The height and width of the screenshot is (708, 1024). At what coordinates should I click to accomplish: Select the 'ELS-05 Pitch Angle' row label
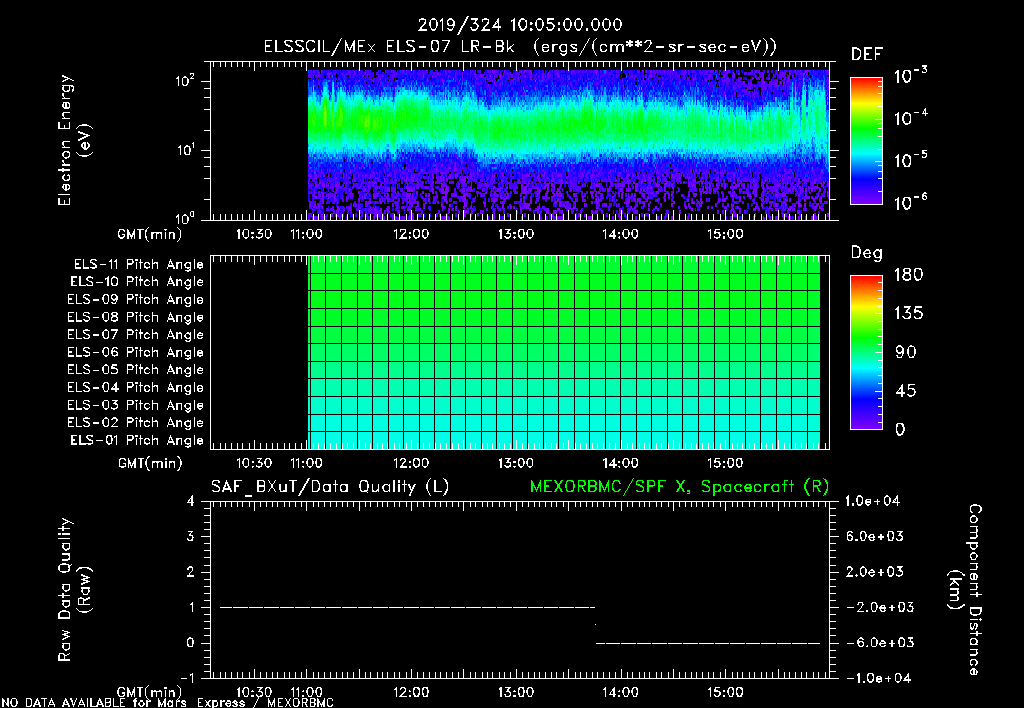136,370
